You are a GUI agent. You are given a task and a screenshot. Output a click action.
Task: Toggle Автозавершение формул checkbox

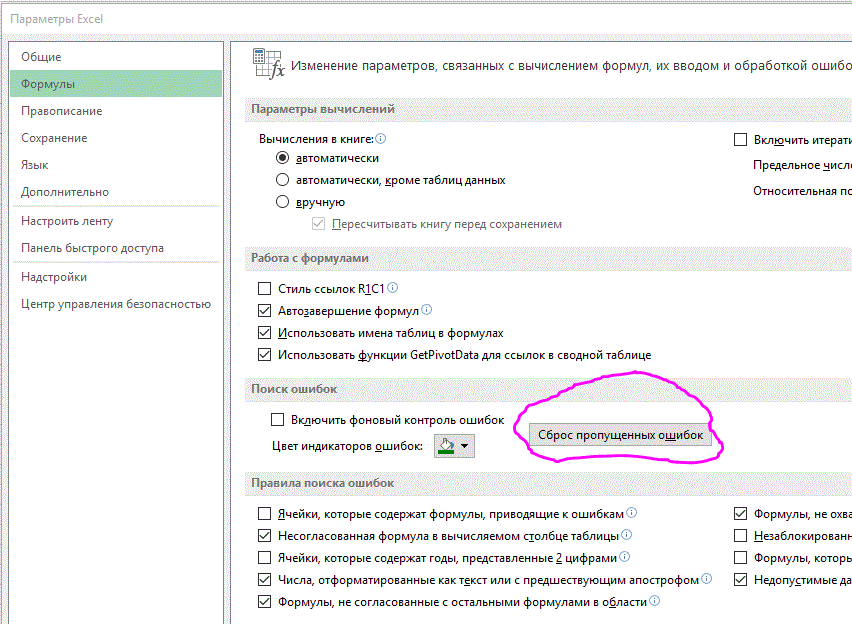pos(264,310)
